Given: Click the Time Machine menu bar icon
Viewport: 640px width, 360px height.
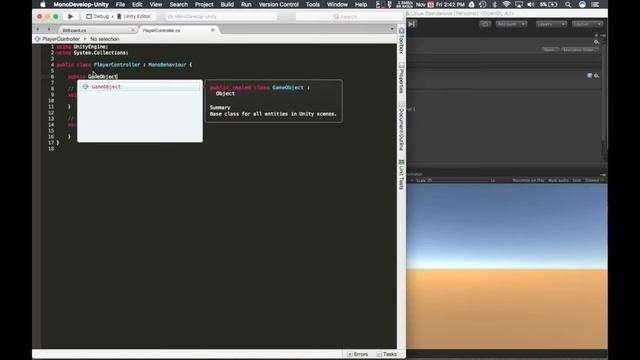Looking at the screenshot, I should pos(483,4).
